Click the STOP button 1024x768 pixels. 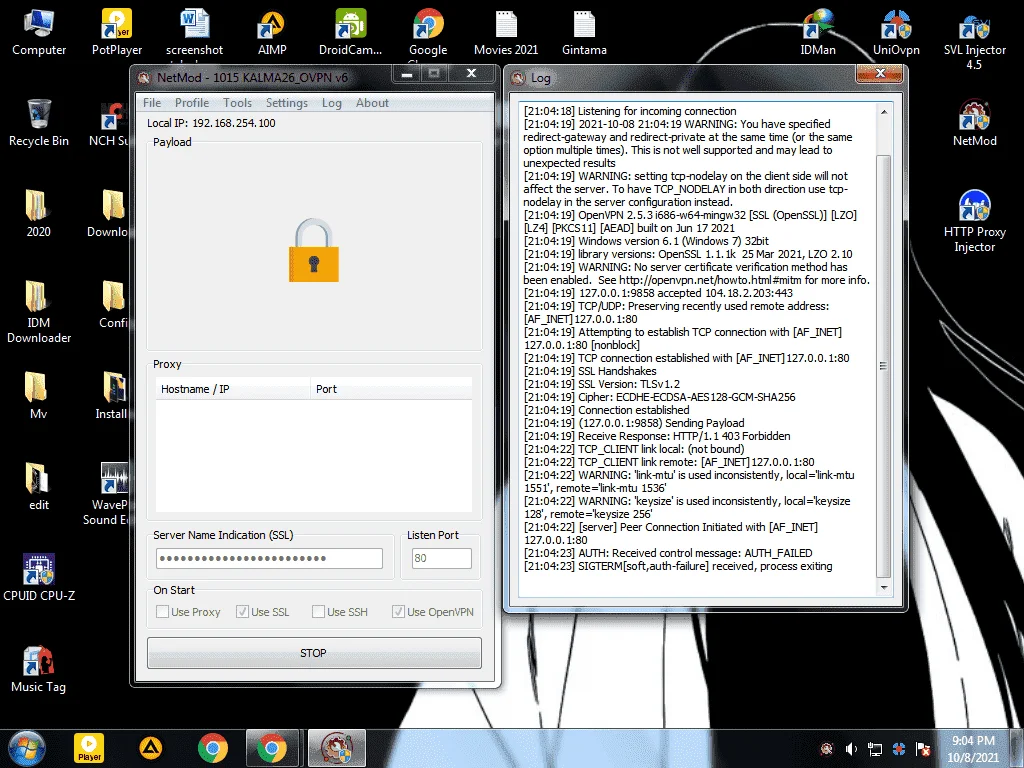coord(314,652)
